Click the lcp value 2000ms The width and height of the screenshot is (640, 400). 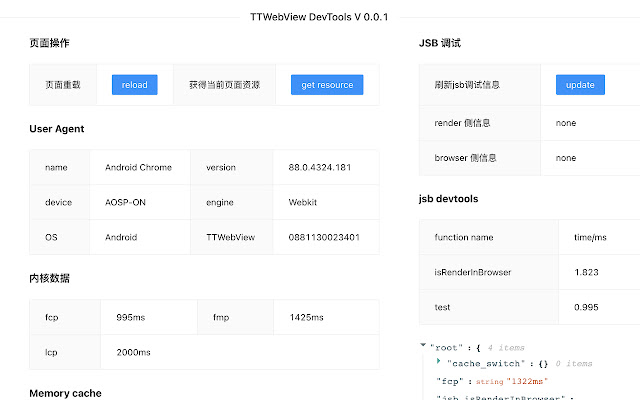pyautogui.click(x=133, y=352)
